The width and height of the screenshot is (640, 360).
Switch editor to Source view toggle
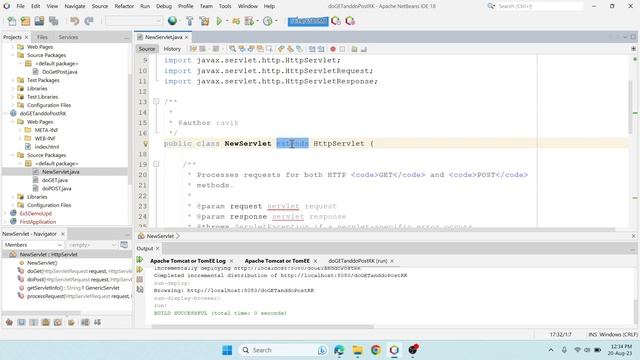pyautogui.click(x=147, y=49)
